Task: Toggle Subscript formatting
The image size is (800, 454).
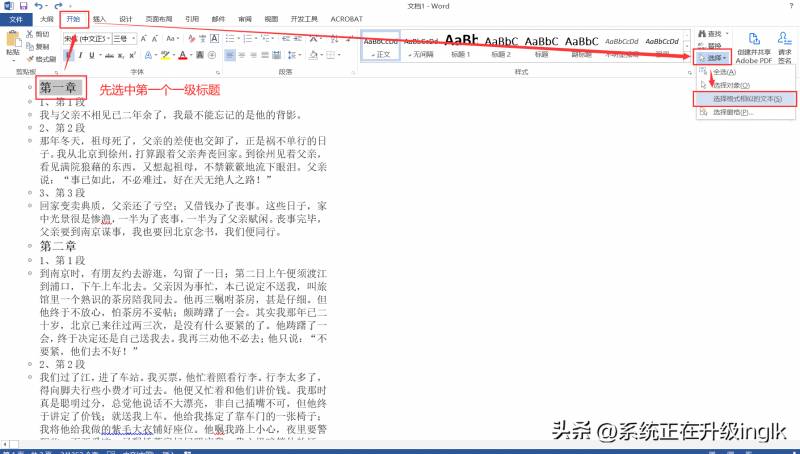Action: [x=121, y=55]
